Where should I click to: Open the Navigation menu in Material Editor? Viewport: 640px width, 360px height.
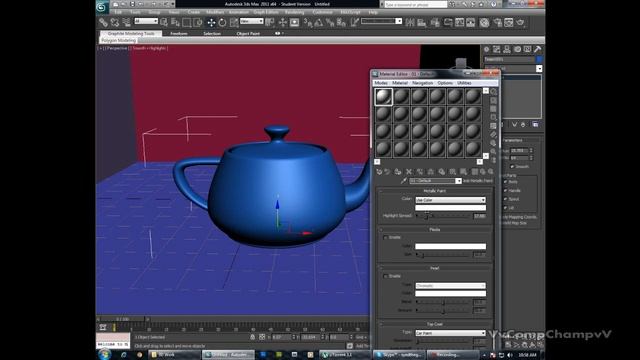[422, 83]
